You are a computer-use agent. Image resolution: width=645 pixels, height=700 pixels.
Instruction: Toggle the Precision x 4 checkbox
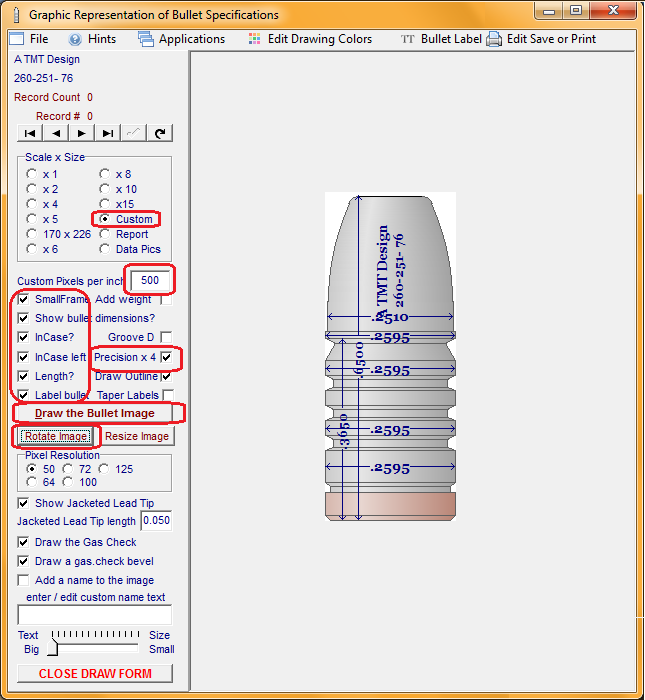166,357
